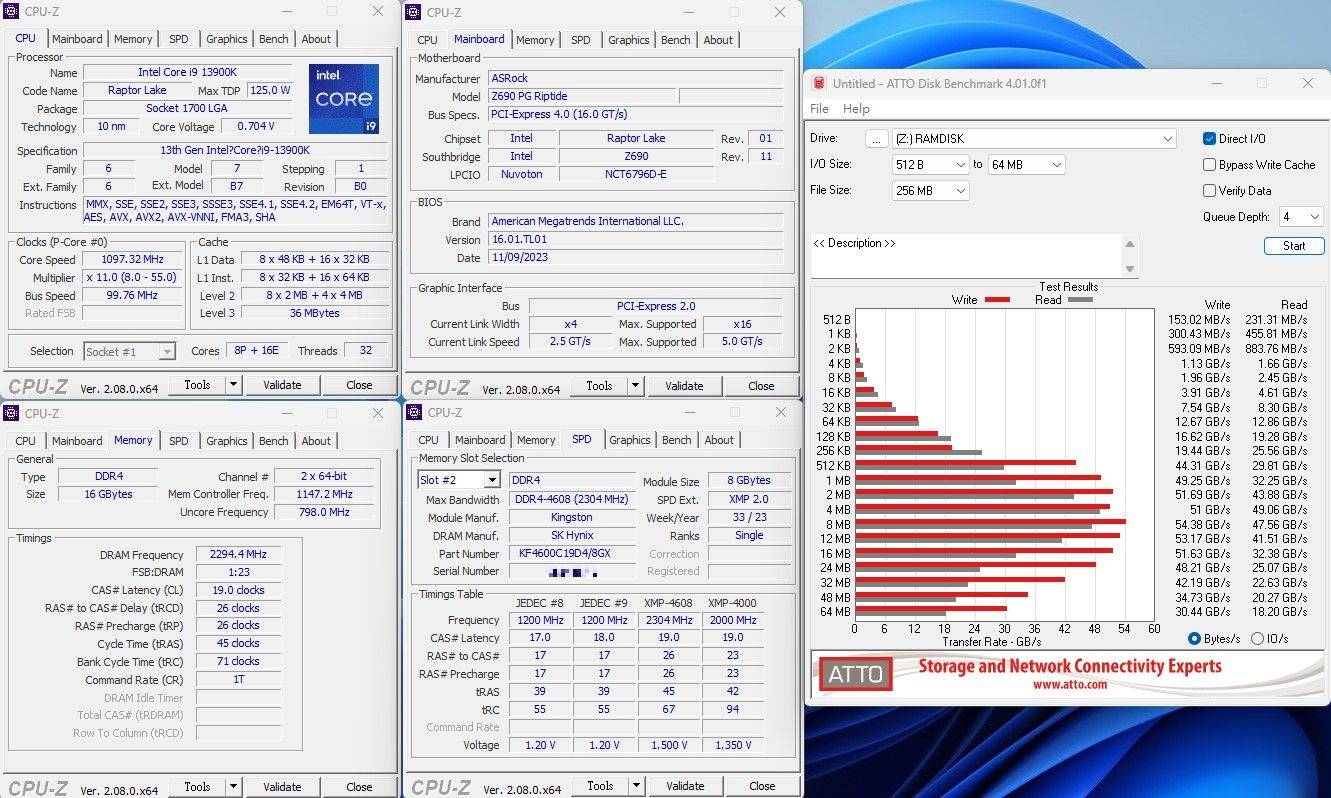The height and width of the screenshot is (798, 1331).
Task: Open the SPD tab in the CPU window
Action: pyautogui.click(x=178, y=39)
